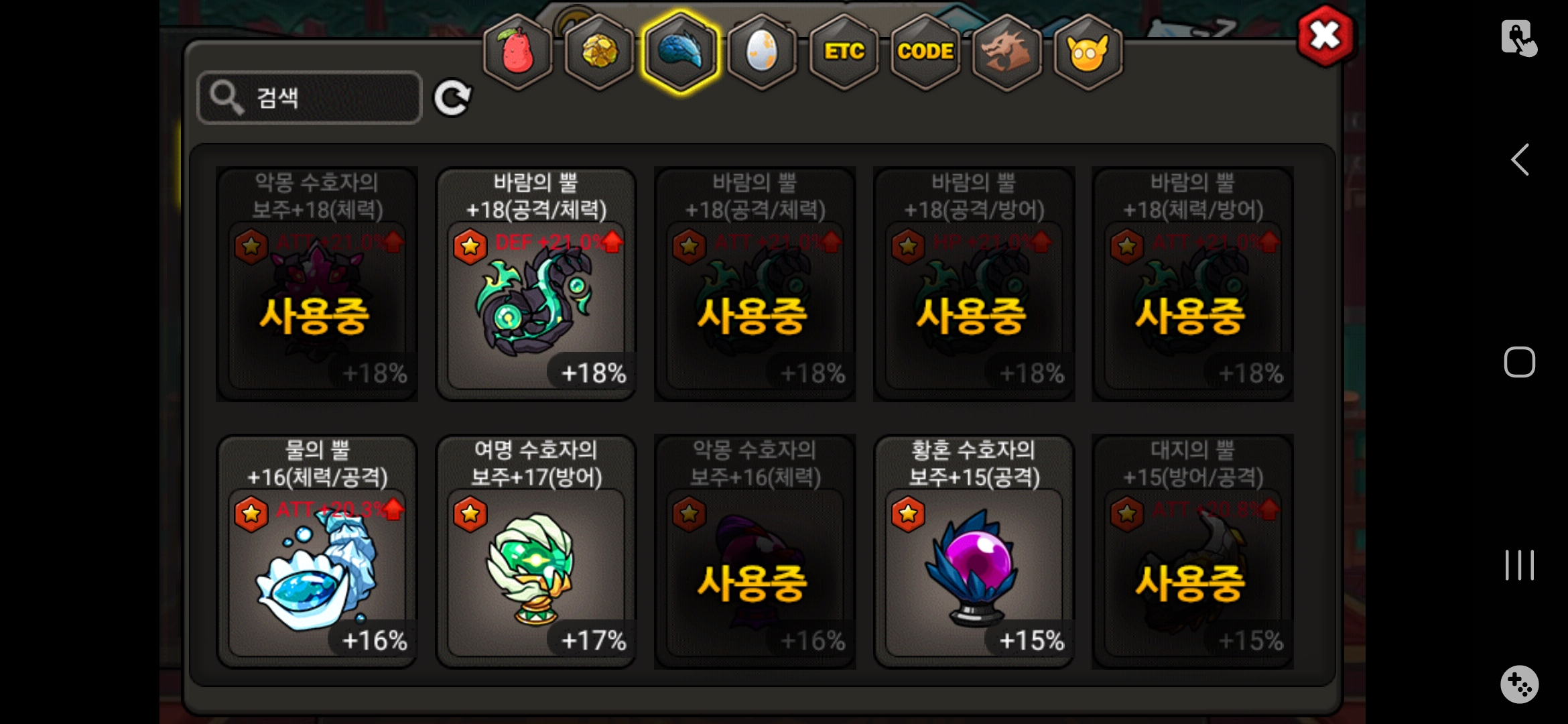This screenshot has height=724, width=1568.
Task: Select 황혼 수호자의 보주+15 purple orb
Action: coord(974,552)
